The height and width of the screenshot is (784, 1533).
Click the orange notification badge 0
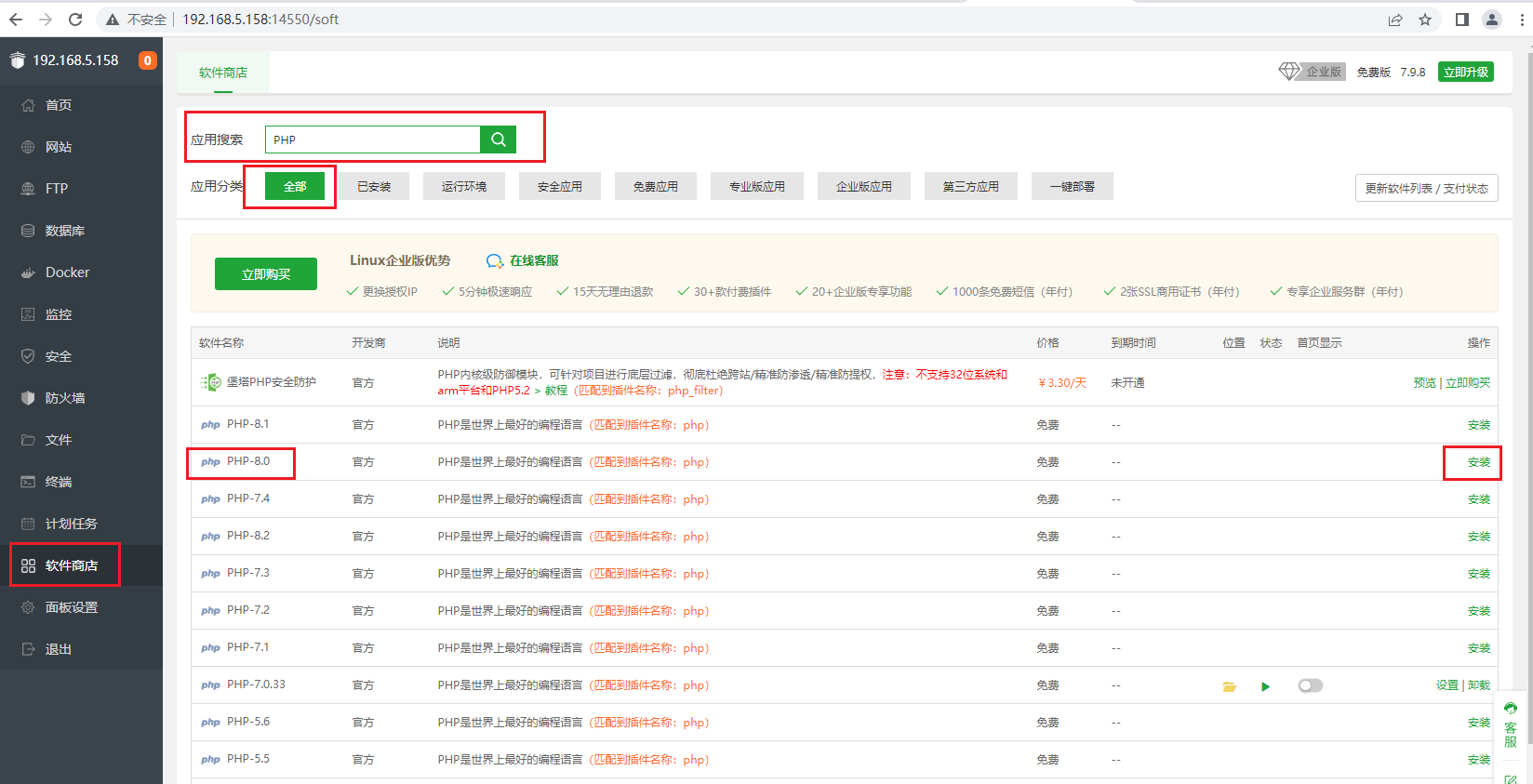tap(147, 60)
